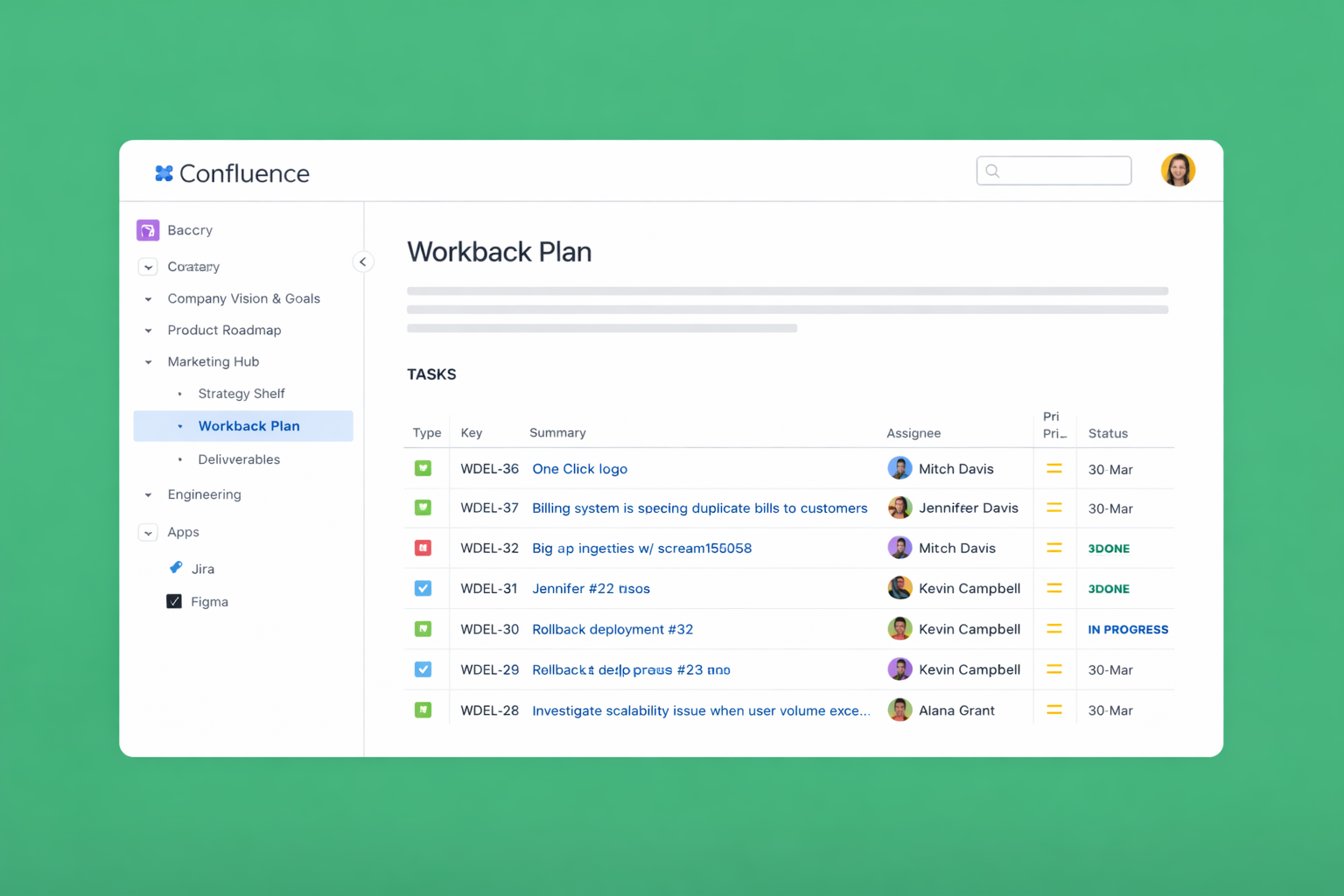Click the story type icon for WDEL-36
The image size is (1344, 896).
pyautogui.click(x=424, y=468)
